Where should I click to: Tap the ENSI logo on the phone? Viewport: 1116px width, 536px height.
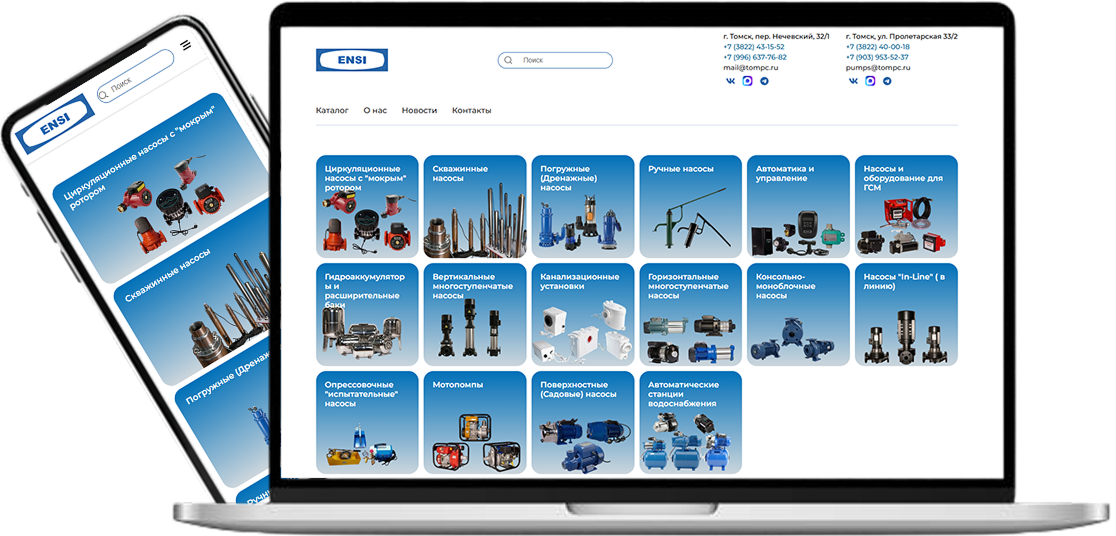click(x=54, y=125)
